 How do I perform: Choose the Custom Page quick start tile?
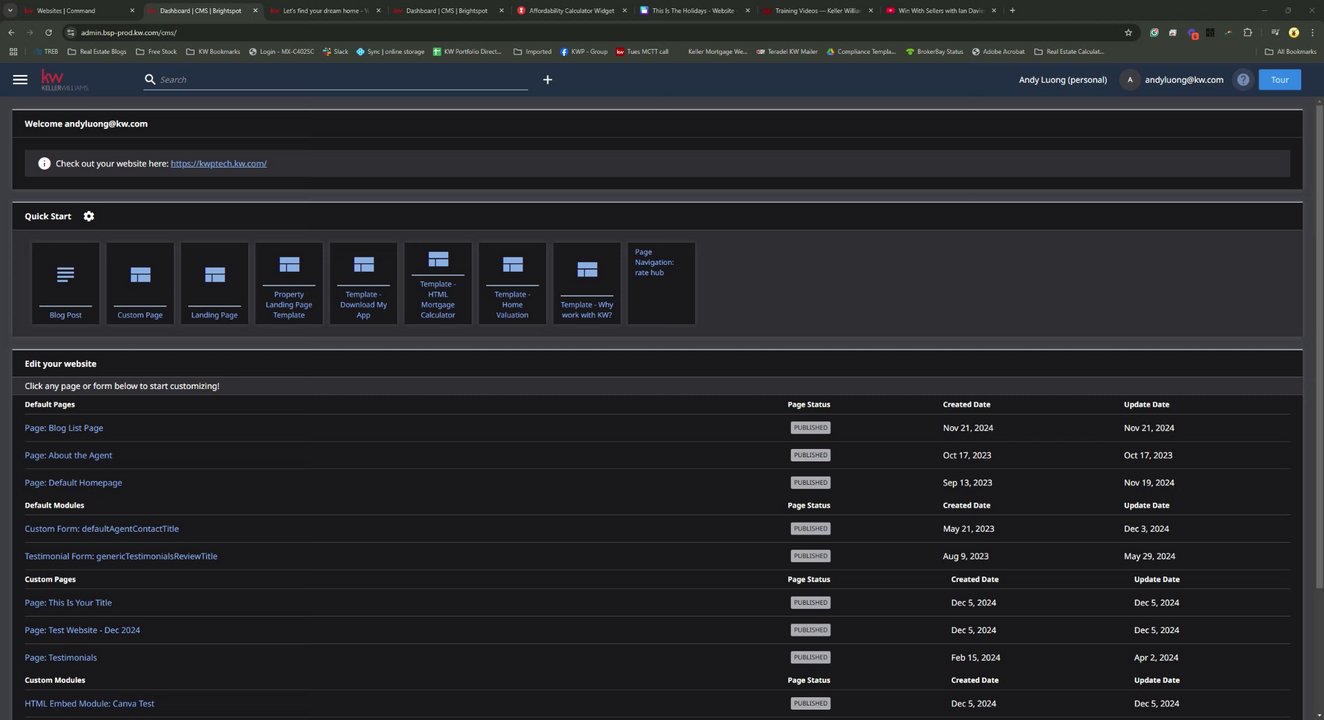140,284
